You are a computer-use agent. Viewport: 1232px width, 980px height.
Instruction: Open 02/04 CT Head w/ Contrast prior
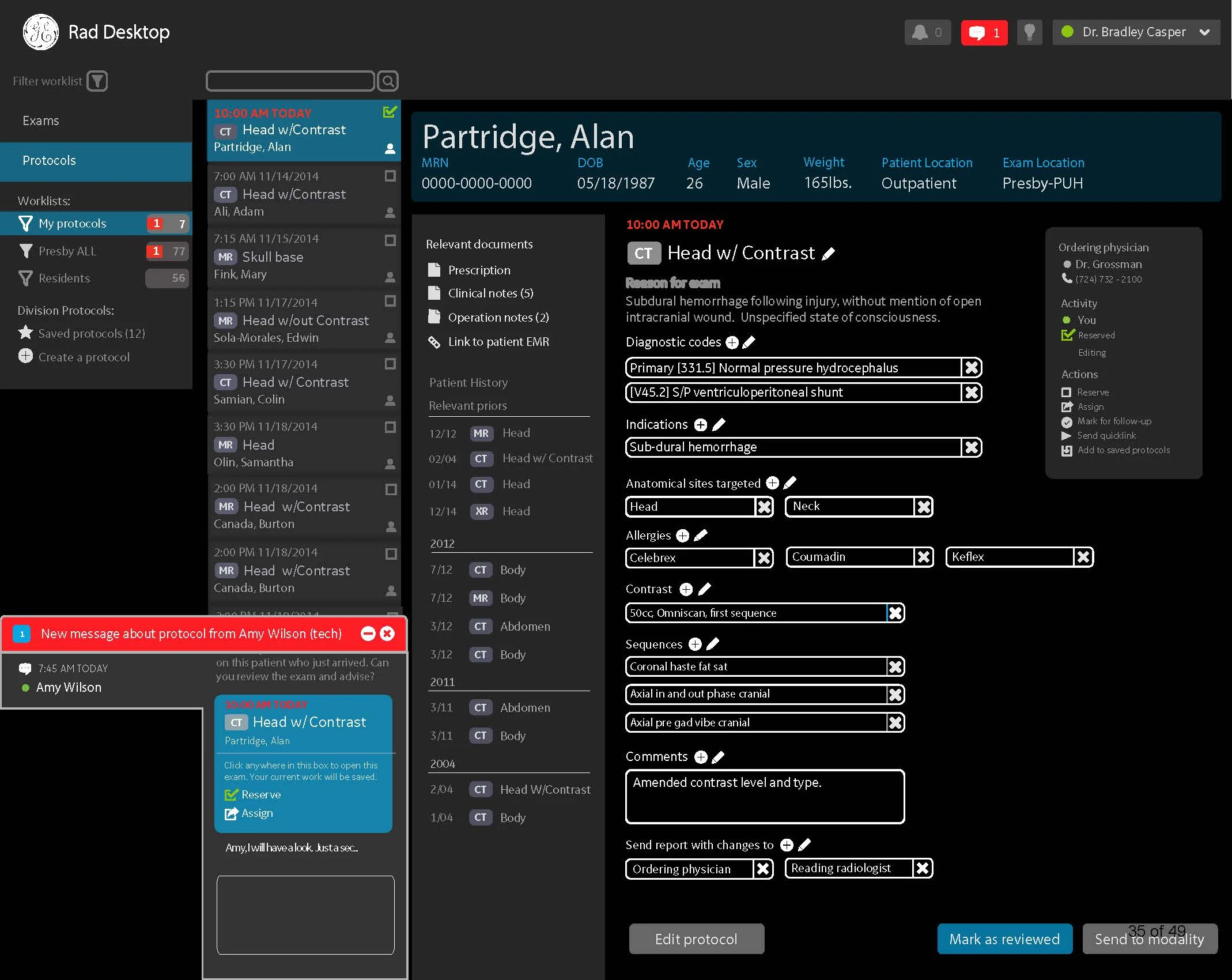coord(511,459)
